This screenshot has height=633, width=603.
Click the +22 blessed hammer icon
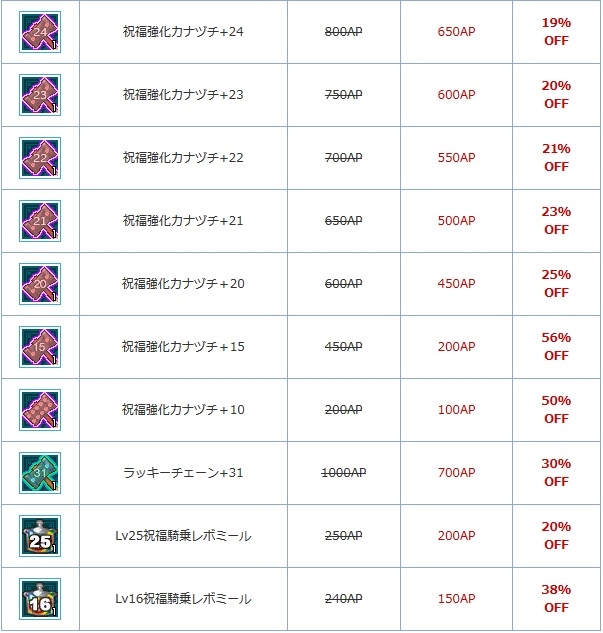pos(40,158)
